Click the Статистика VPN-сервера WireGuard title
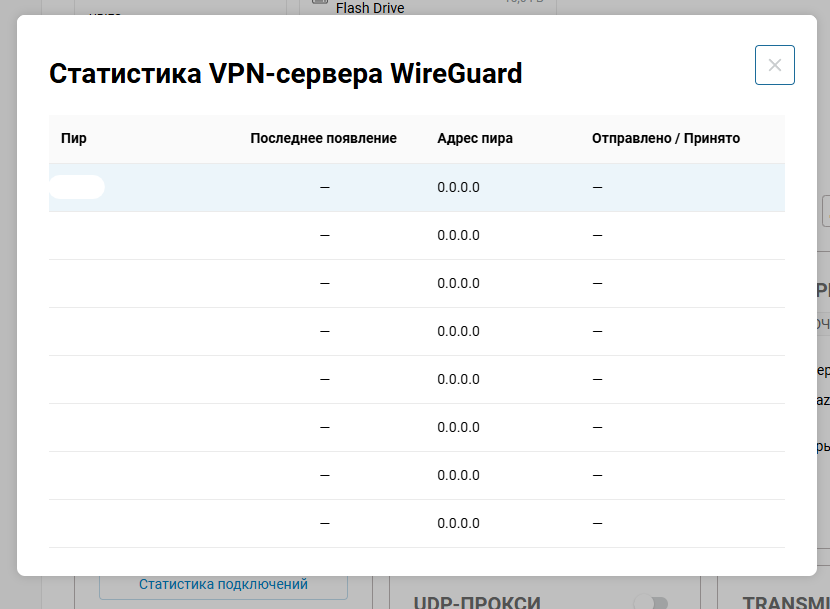The width and height of the screenshot is (830, 609). [x=286, y=73]
